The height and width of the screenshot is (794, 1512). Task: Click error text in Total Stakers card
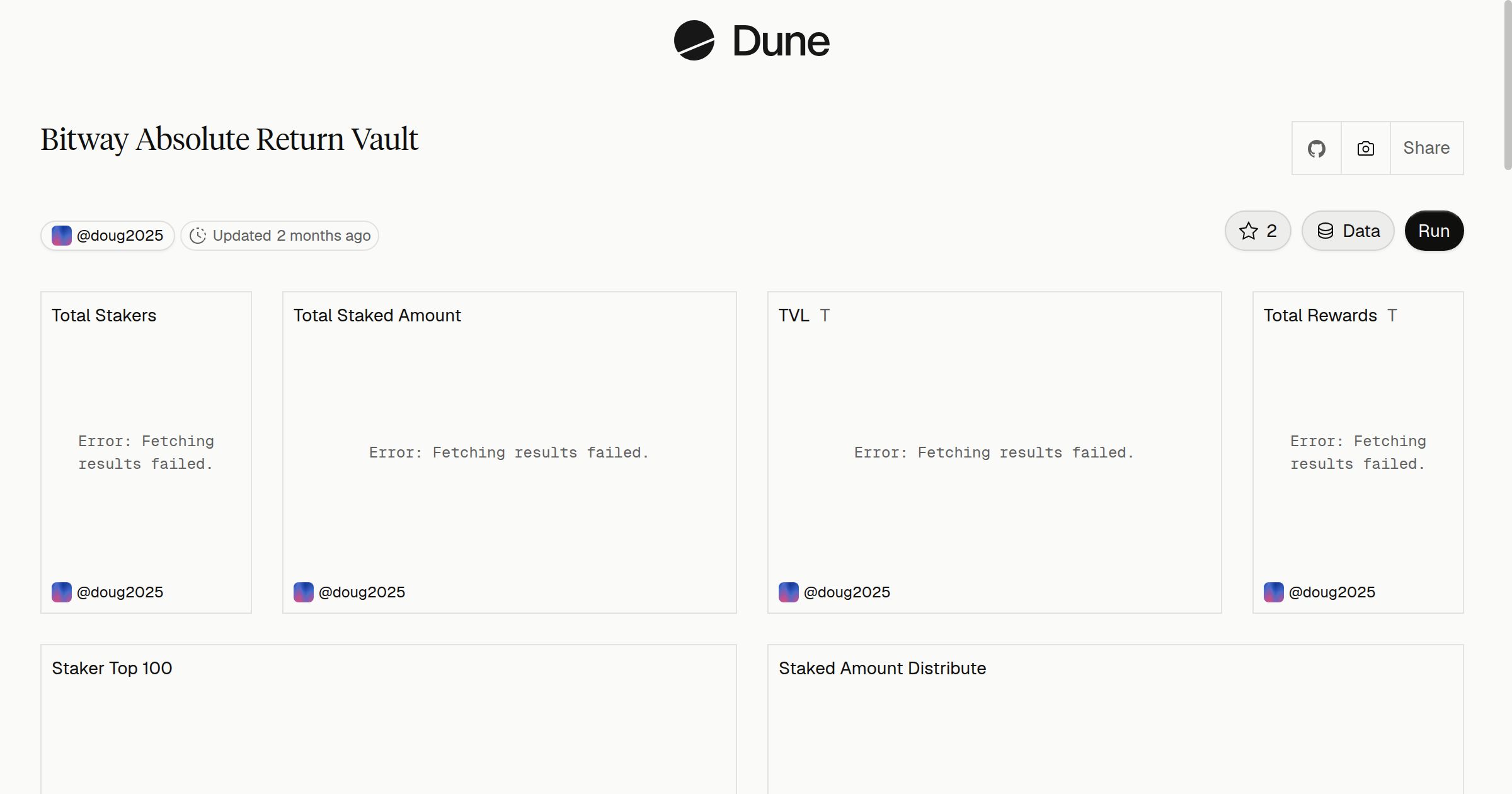coord(146,452)
